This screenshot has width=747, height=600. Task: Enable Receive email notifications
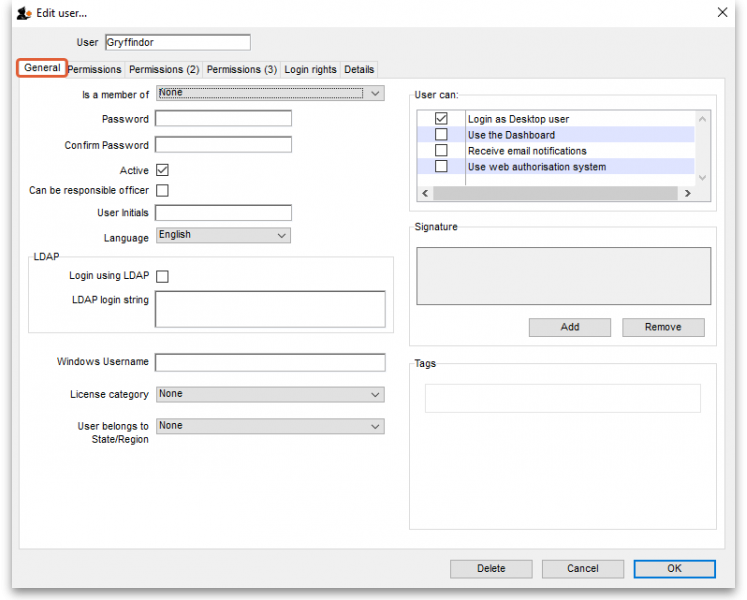pos(441,151)
